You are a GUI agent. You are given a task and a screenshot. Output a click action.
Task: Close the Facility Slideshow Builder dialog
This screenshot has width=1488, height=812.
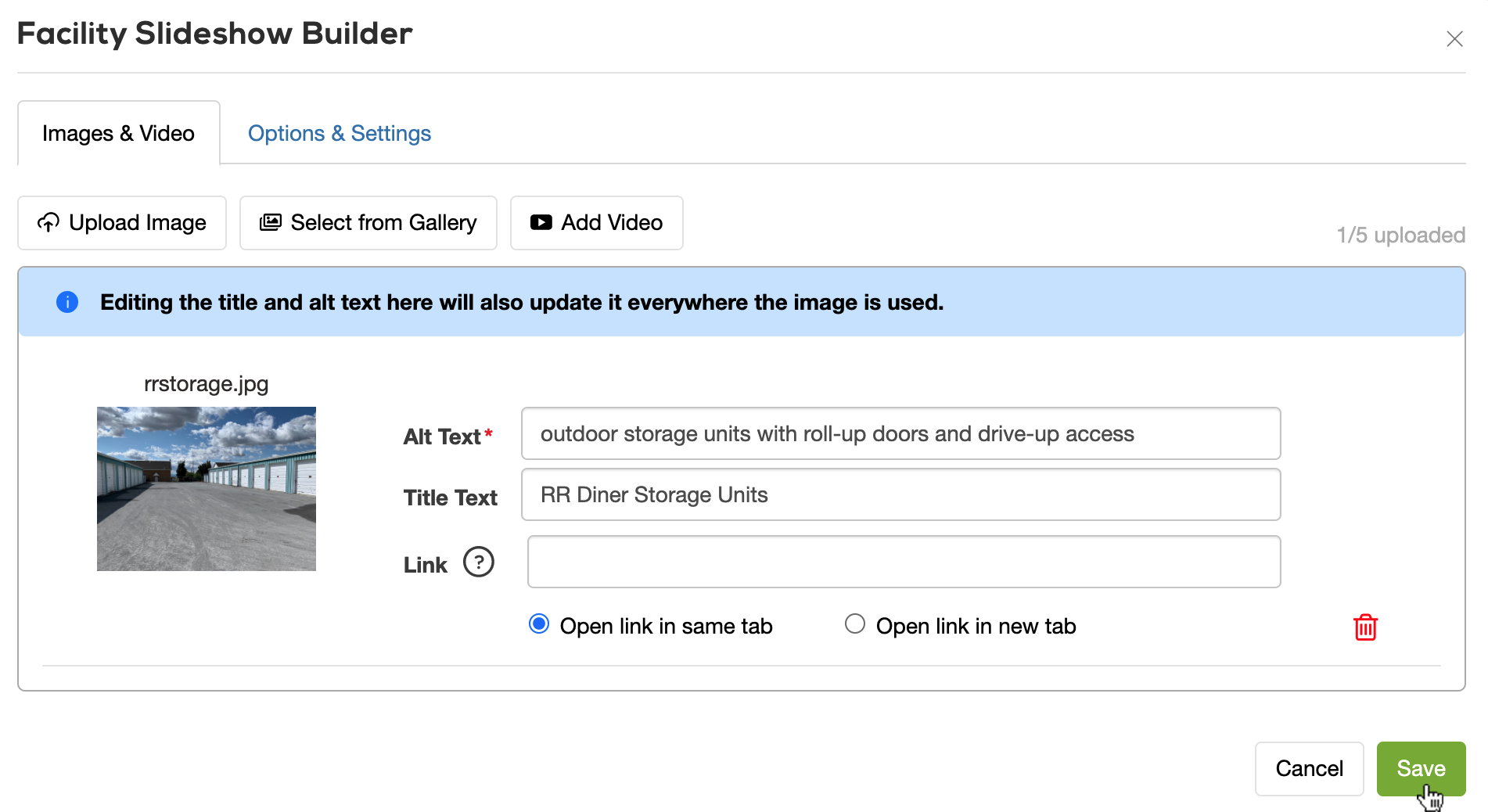(1454, 39)
